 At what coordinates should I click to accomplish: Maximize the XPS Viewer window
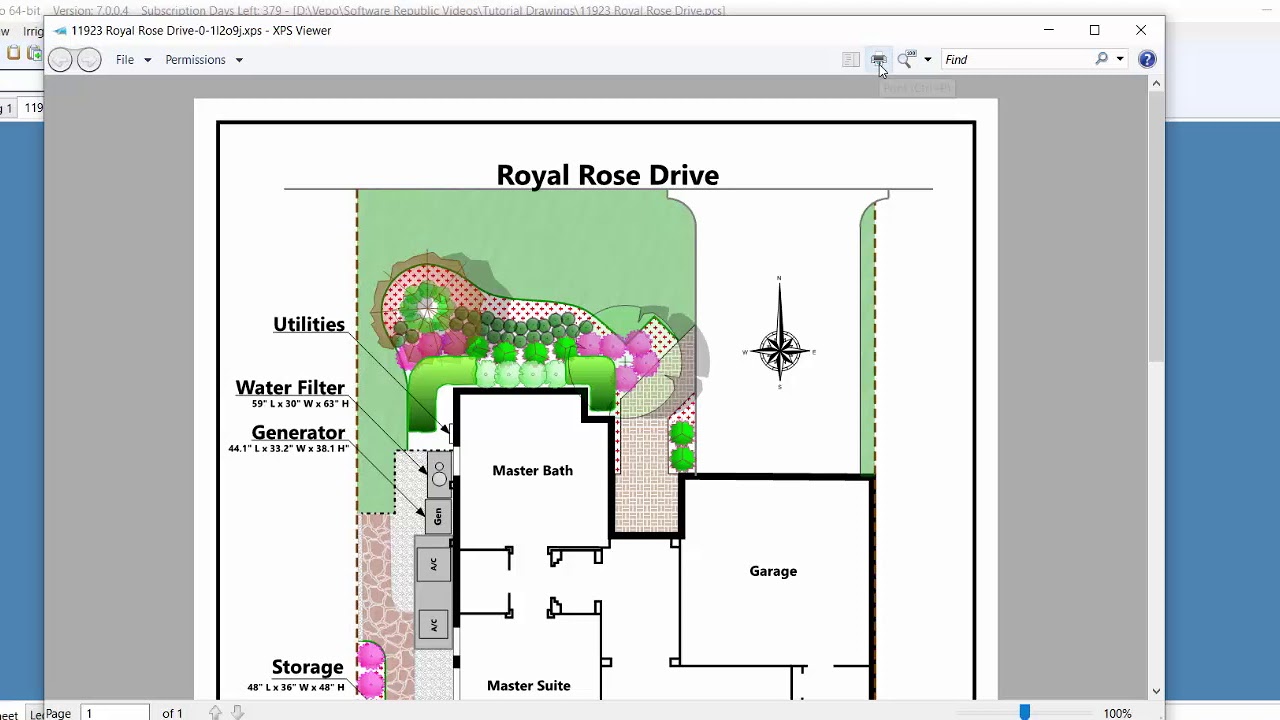pyautogui.click(x=1094, y=30)
